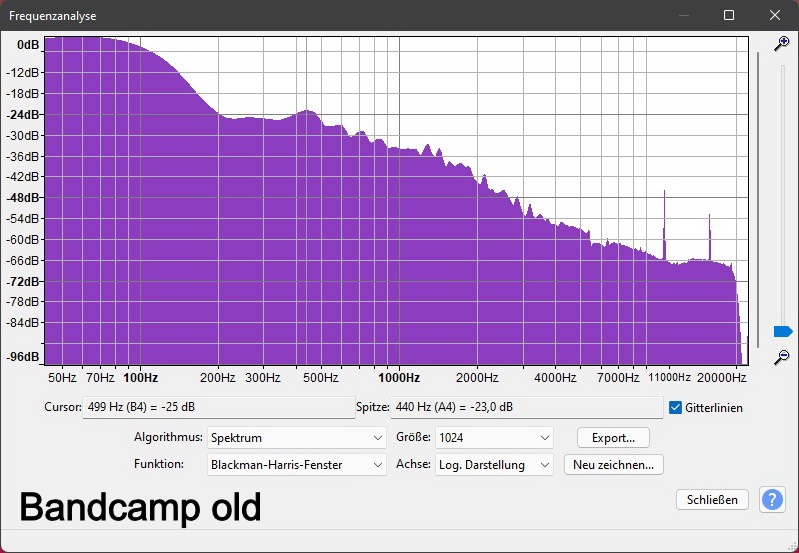The width and height of the screenshot is (799, 553).
Task: Click the Export... button
Action: [x=613, y=438]
